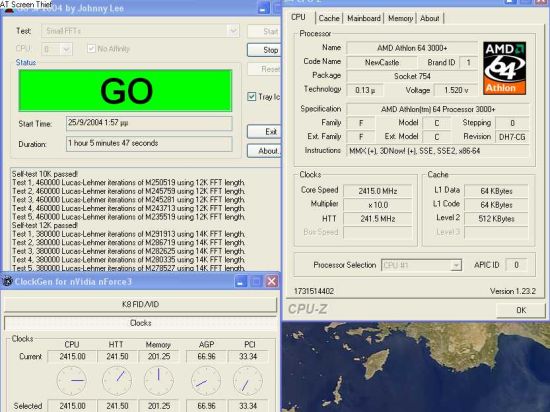Click the number 1731514402 in CPU-Z

tap(314, 291)
